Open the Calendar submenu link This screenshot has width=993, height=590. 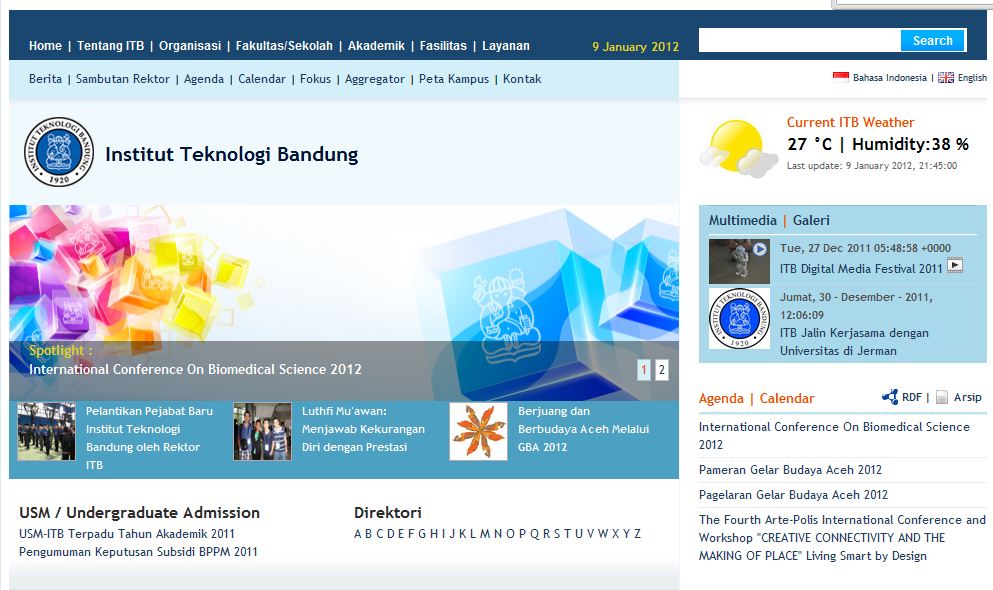(x=262, y=78)
